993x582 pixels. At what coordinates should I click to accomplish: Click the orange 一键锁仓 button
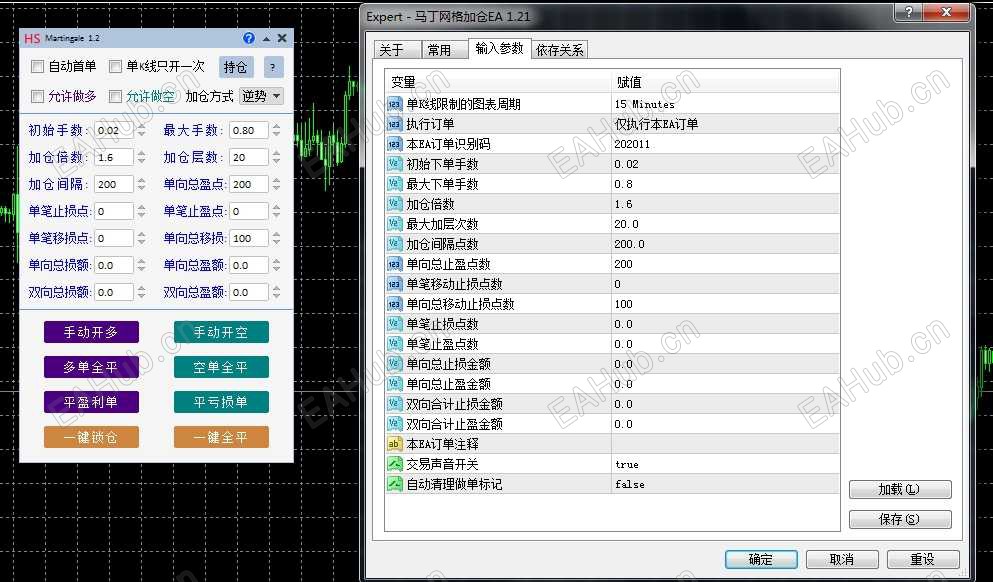91,437
